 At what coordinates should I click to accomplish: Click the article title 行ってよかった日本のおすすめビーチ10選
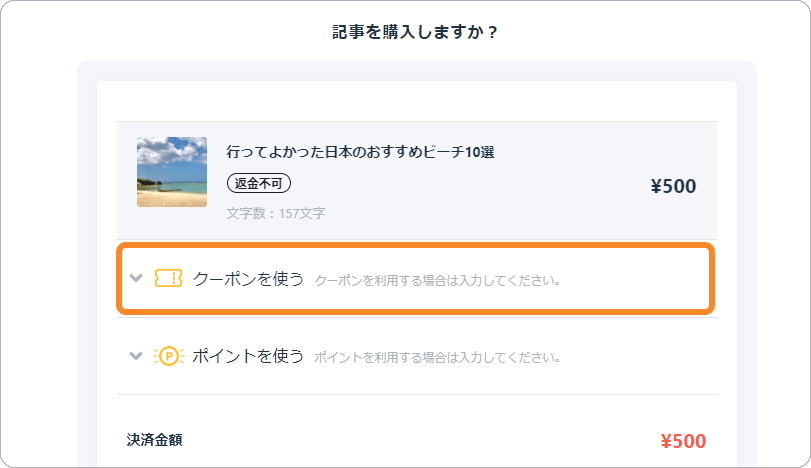pyautogui.click(x=360, y=152)
